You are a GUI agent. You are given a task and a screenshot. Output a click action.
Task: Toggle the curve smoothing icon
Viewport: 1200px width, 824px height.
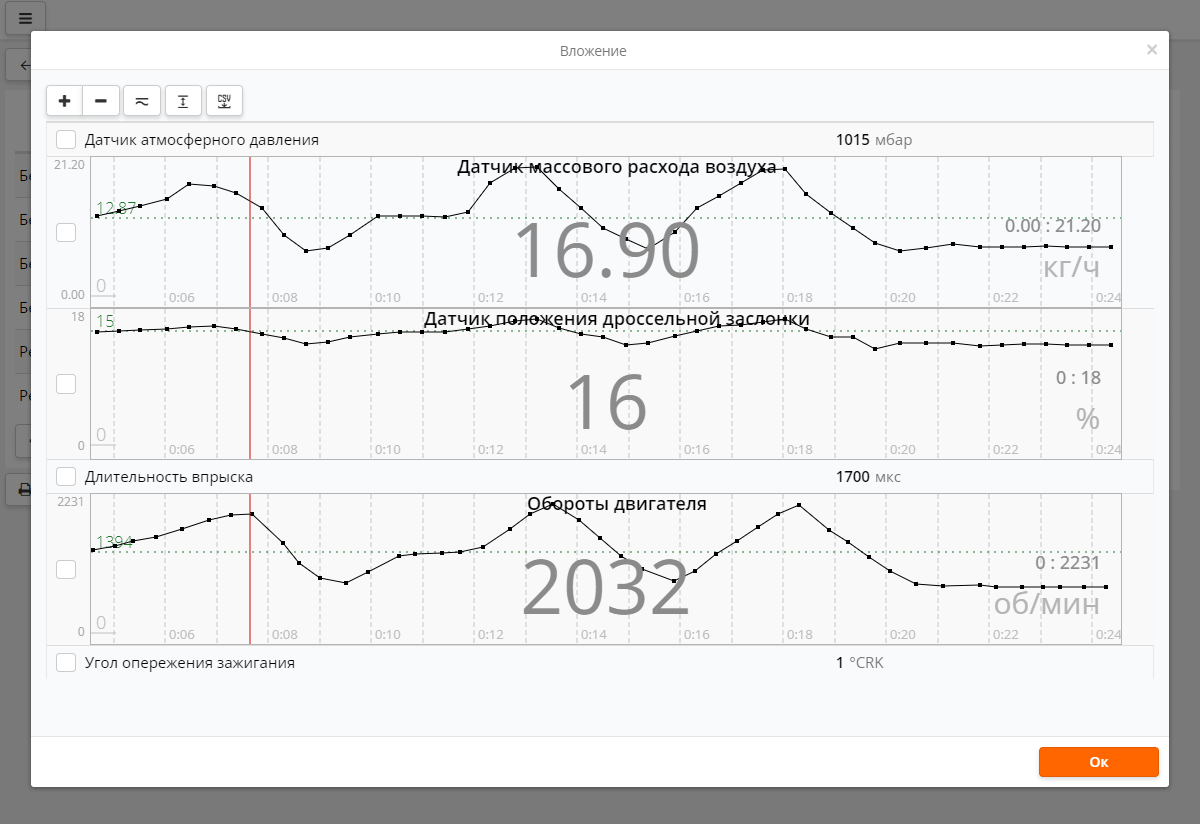[x=142, y=101]
